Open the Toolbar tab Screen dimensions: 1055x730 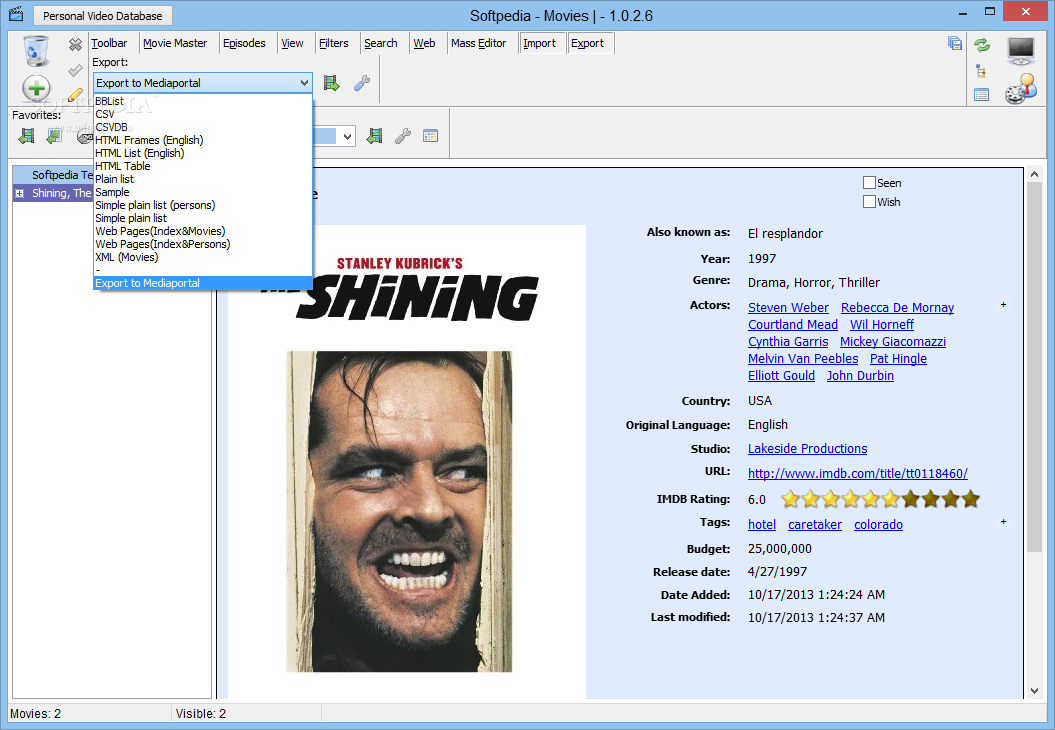(x=109, y=43)
